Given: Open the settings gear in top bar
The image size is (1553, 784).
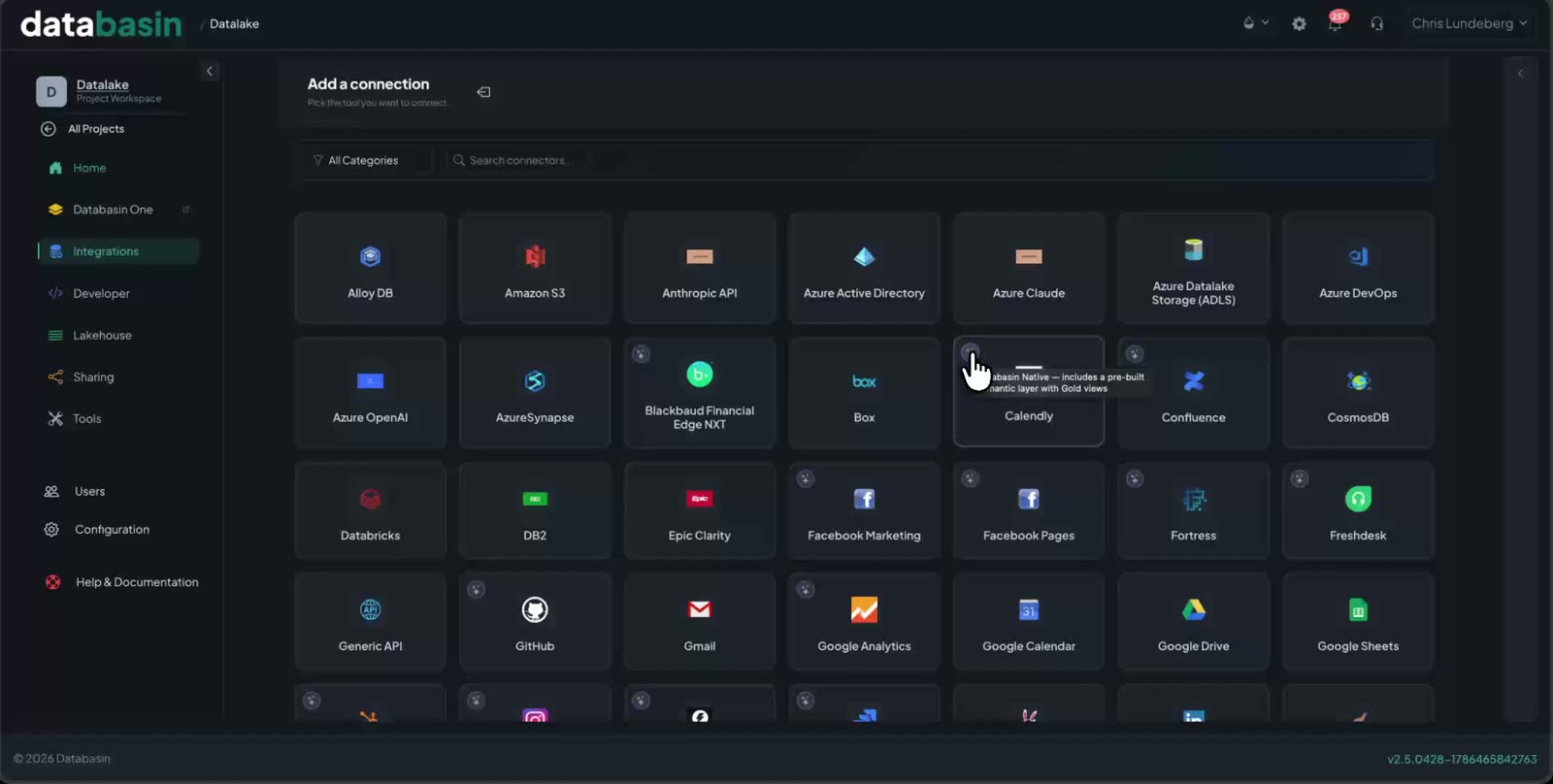Looking at the screenshot, I should (1299, 23).
